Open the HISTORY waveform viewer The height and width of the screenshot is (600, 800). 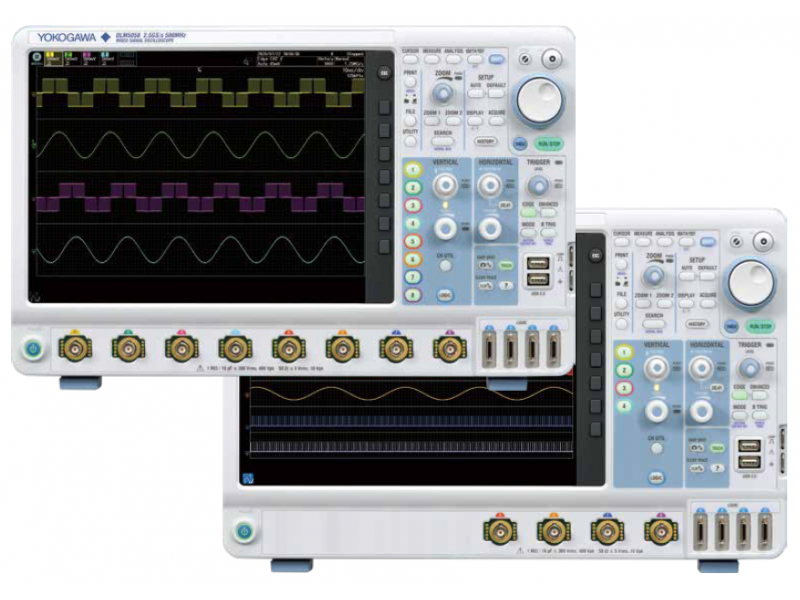click(488, 141)
